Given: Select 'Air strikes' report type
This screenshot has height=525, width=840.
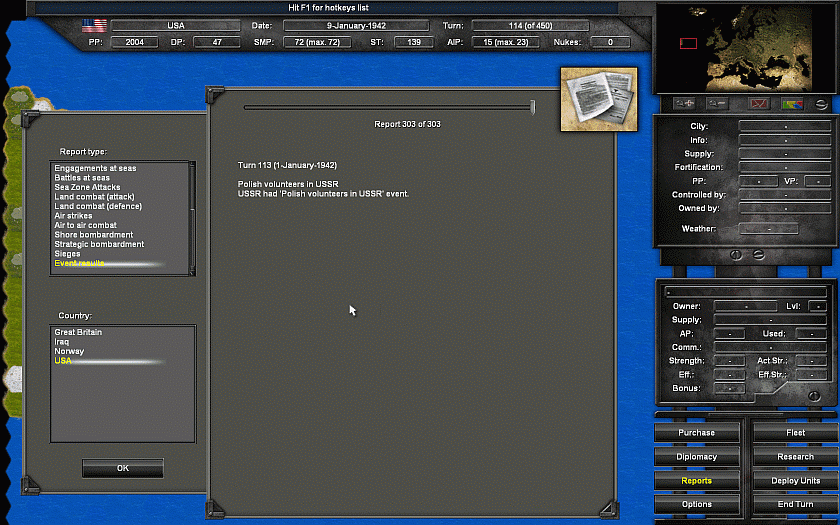Looking at the screenshot, I should [x=73, y=215].
